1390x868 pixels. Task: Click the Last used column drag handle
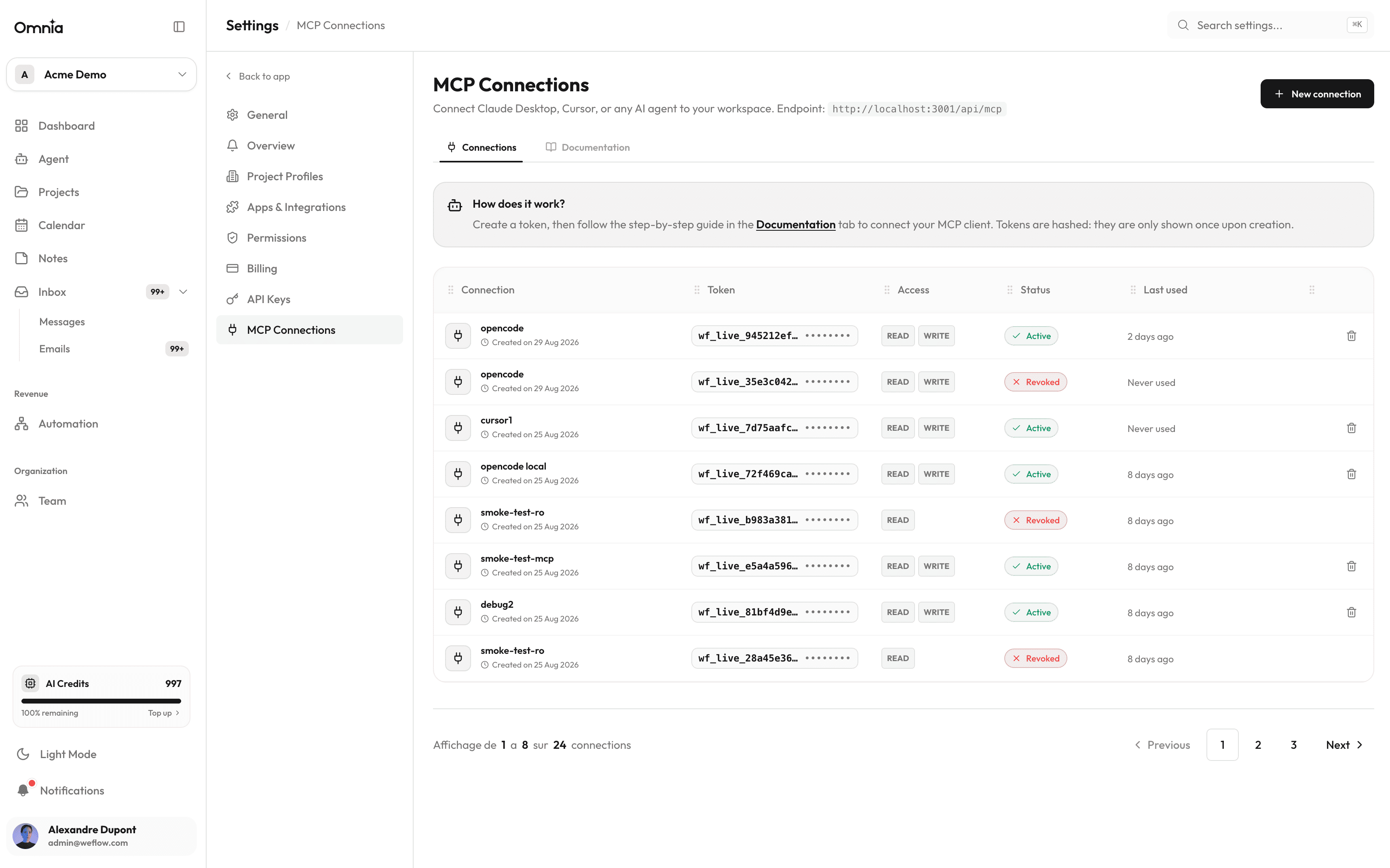point(1133,290)
